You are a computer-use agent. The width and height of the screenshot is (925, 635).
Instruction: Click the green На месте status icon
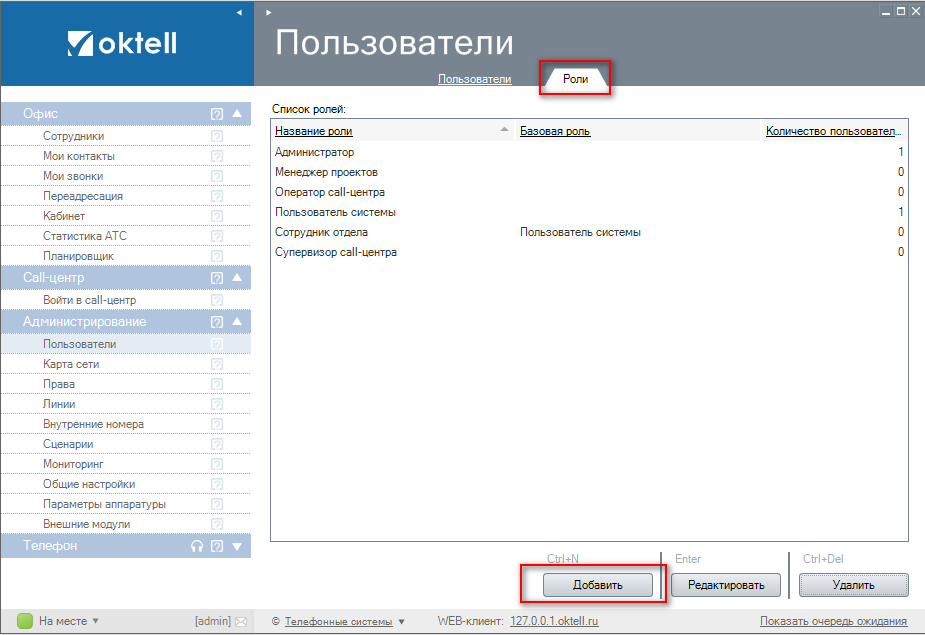pyautogui.click(x=25, y=621)
